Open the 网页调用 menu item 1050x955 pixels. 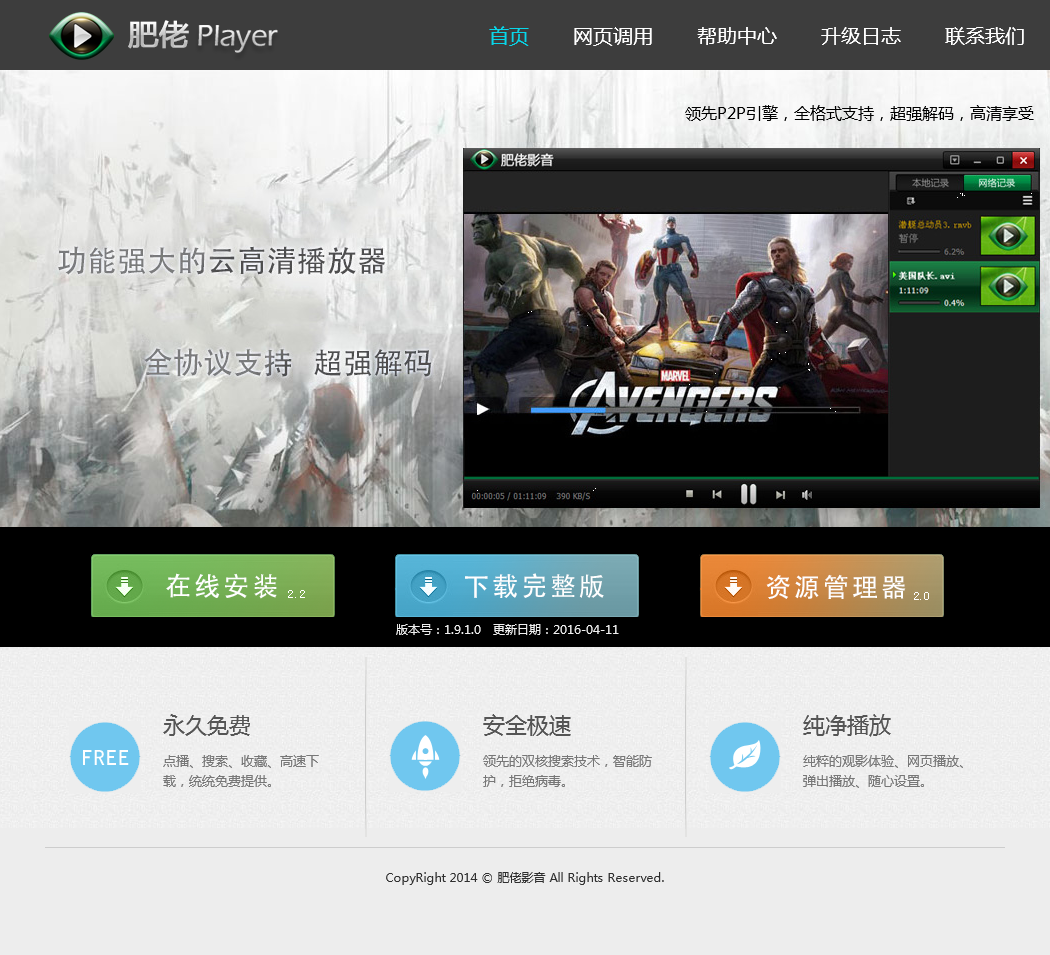[x=613, y=36]
